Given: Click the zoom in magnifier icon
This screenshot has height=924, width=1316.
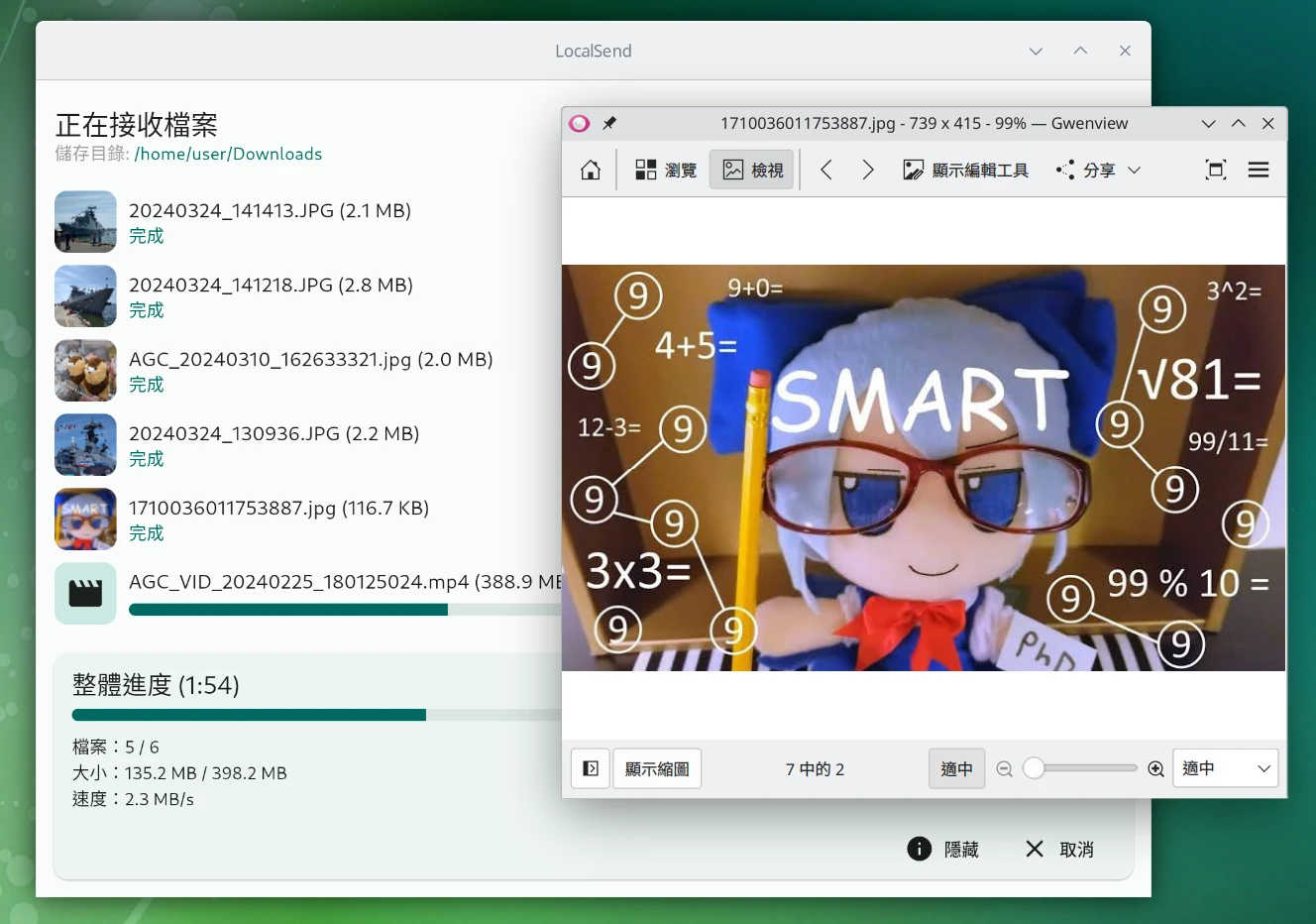Looking at the screenshot, I should click(1155, 769).
